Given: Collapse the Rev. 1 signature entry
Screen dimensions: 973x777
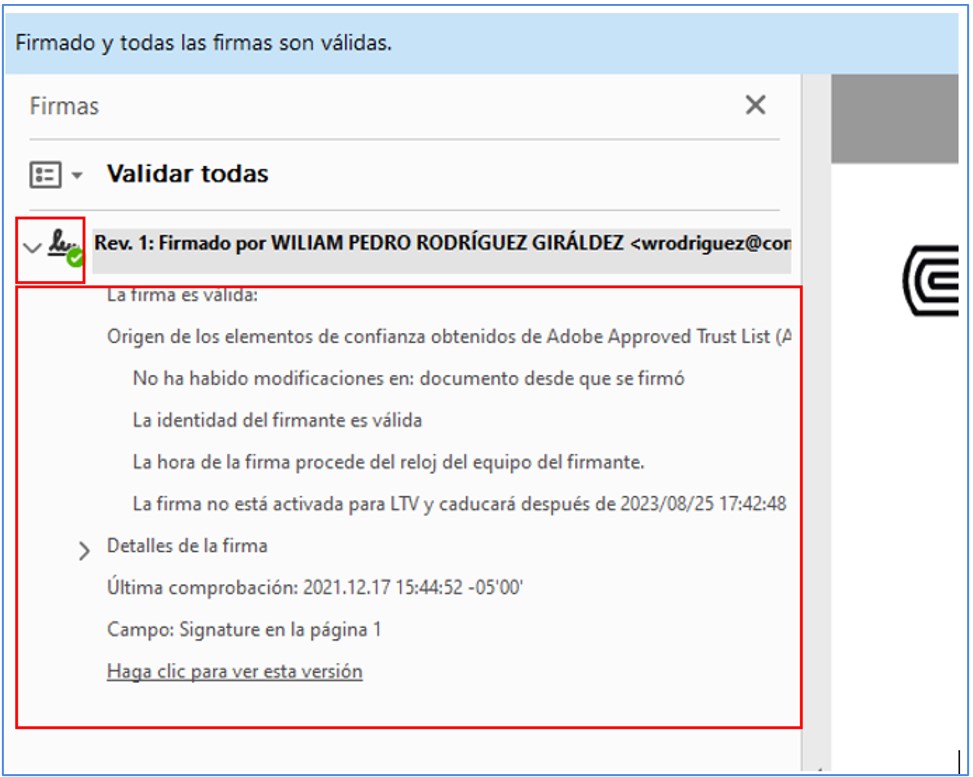Looking at the screenshot, I should click(x=32, y=245).
